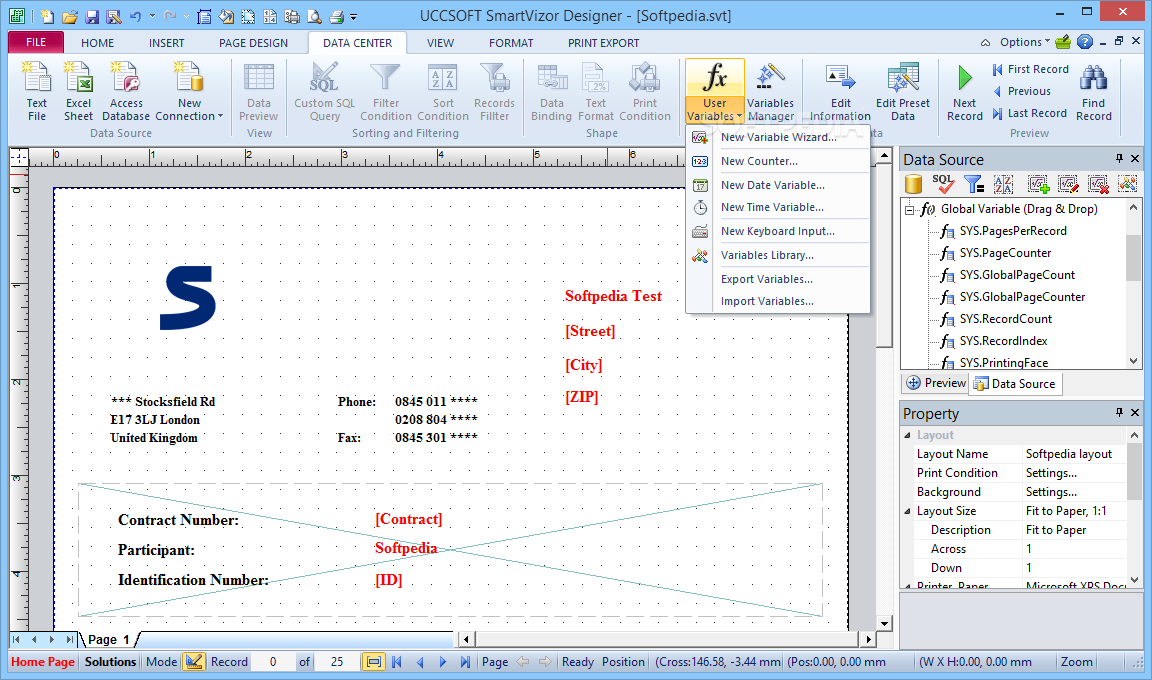Image resolution: width=1152 pixels, height=680 pixels.
Task: Click the new document icon in quick access toolbar
Action: coord(47,15)
